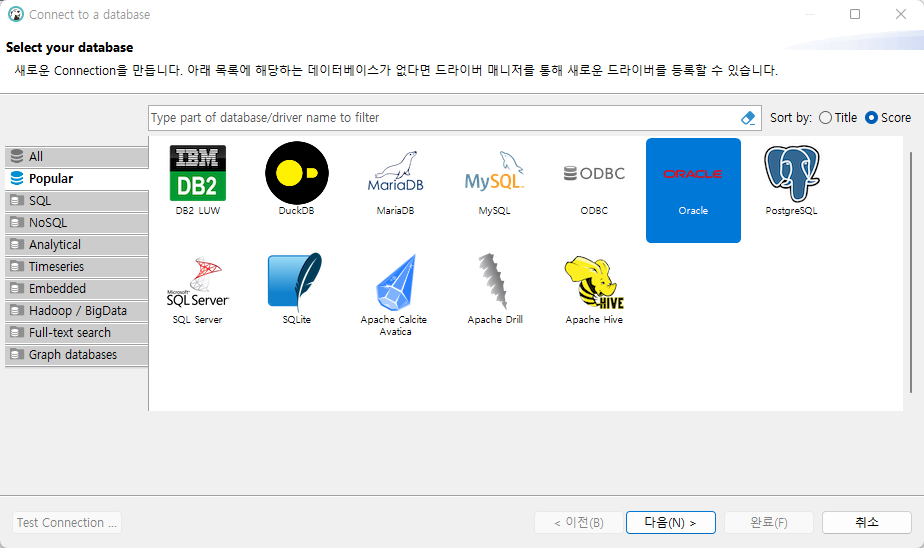The height and width of the screenshot is (548, 924).
Task: Open the Hadoop / BigData category
Action: point(77,311)
